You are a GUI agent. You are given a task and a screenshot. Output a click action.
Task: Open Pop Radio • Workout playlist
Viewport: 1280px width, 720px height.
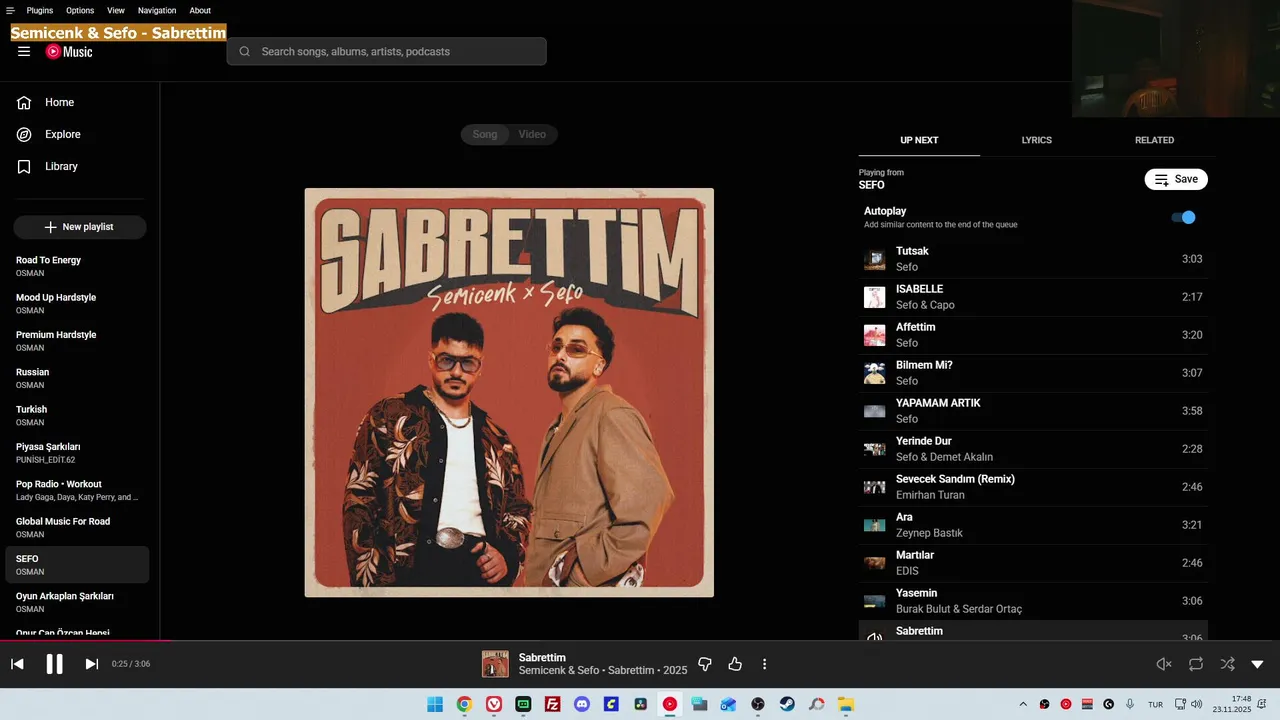click(x=77, y=490)
